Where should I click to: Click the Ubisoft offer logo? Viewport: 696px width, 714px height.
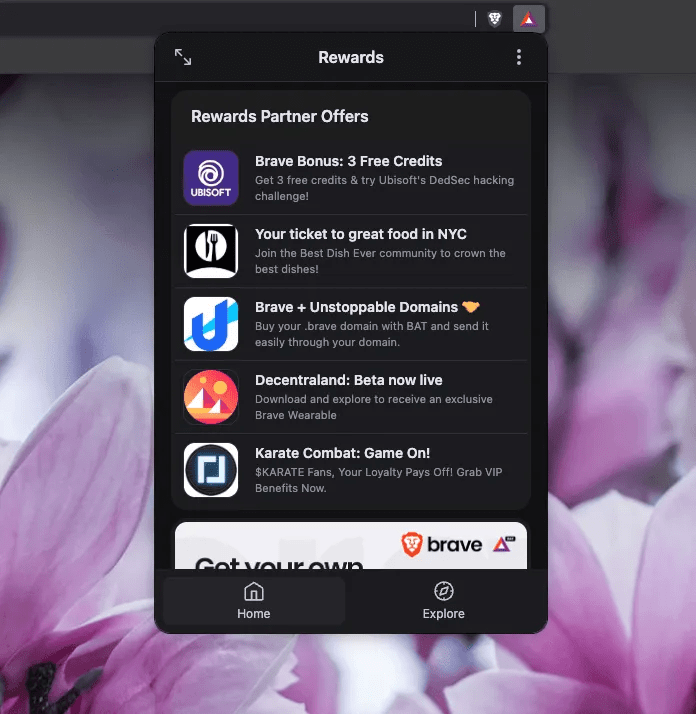point(211,178)
